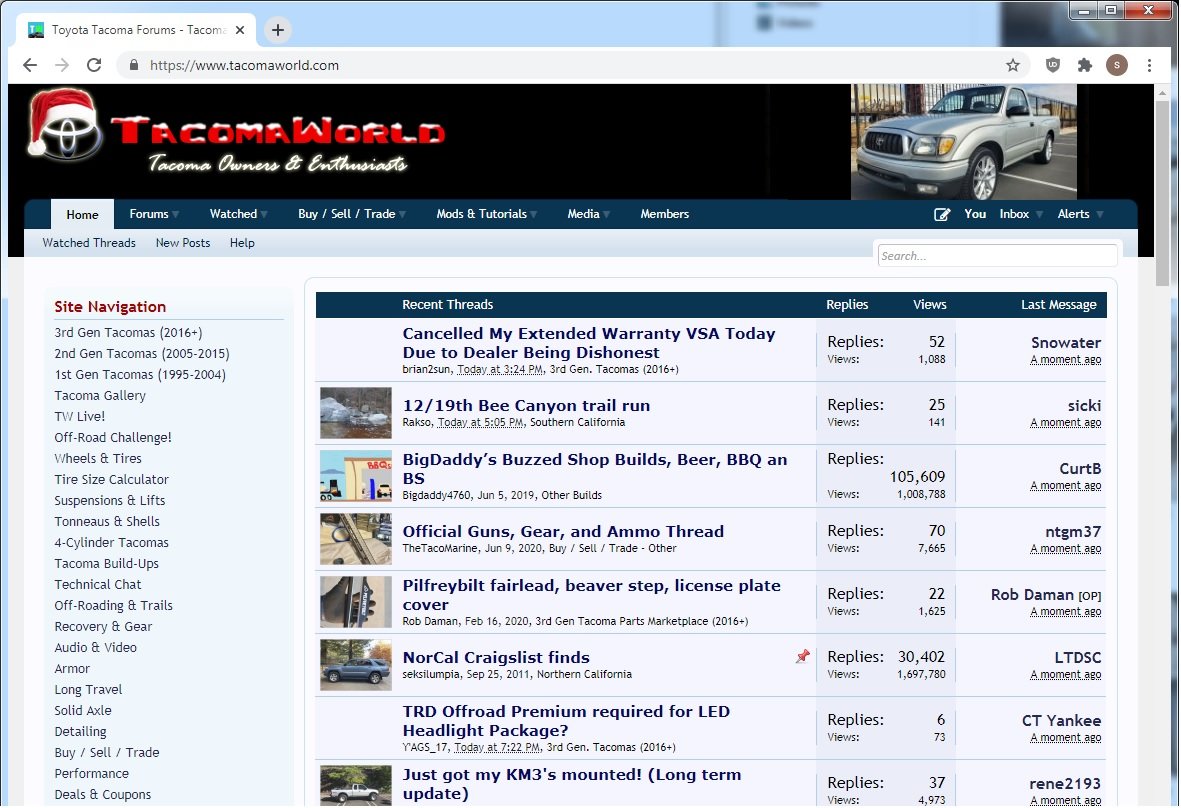Go to 3rd Gen Tacomas (2016+) in Site Navigation
Screen dimensions: 1181x808
[x=128, y=332]
